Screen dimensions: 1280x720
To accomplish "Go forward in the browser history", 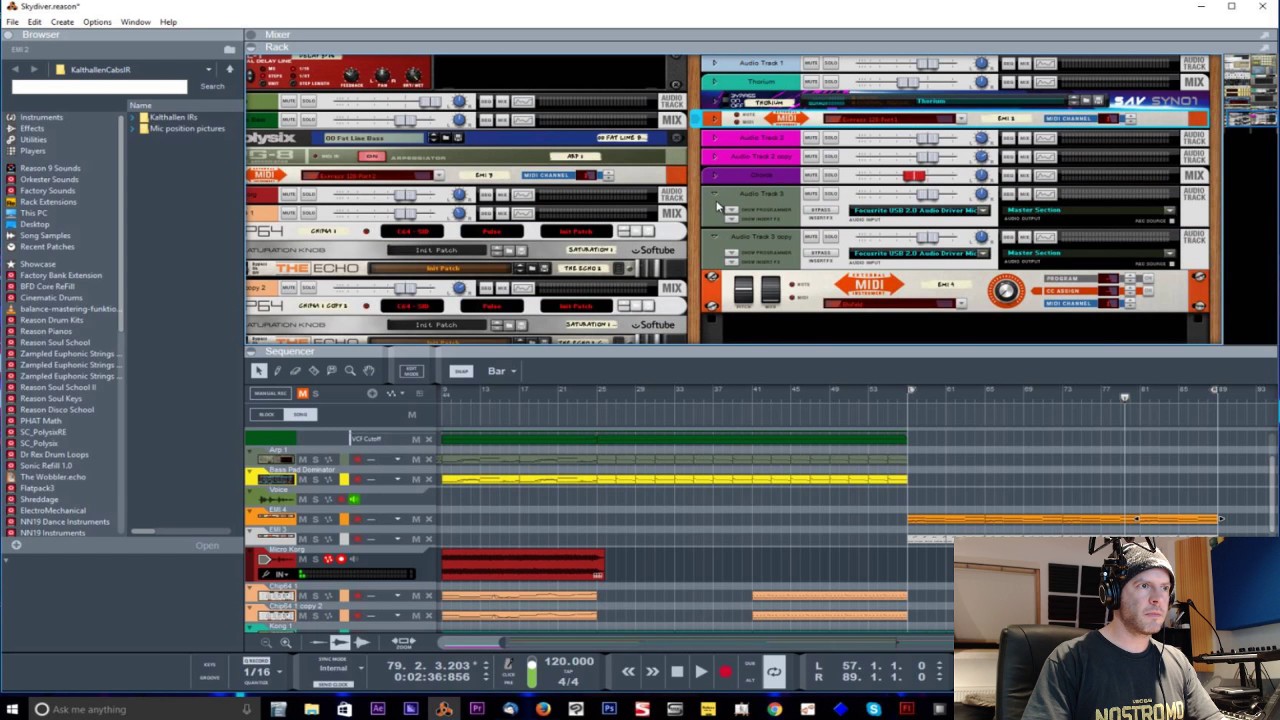I will tap(34, 69).
